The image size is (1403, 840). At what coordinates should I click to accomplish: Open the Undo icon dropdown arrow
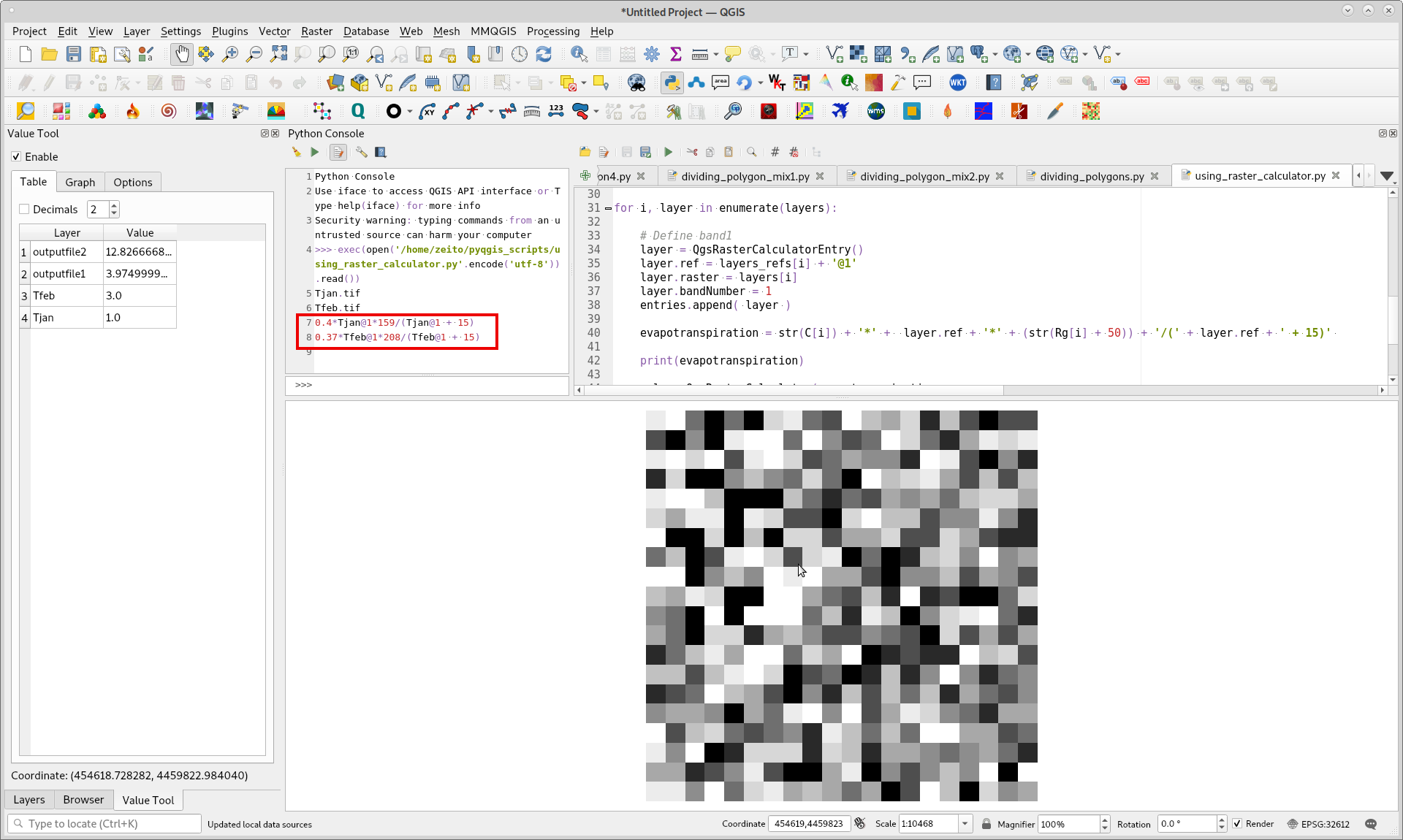tap(761, 83)
